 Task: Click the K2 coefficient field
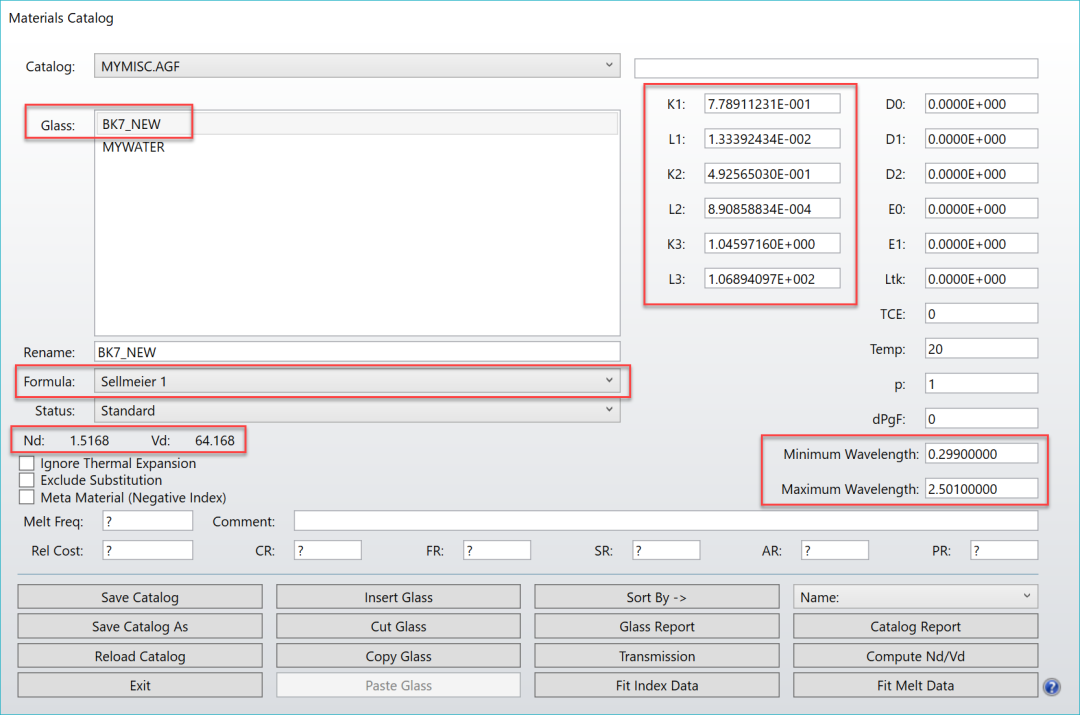point(772,174)
